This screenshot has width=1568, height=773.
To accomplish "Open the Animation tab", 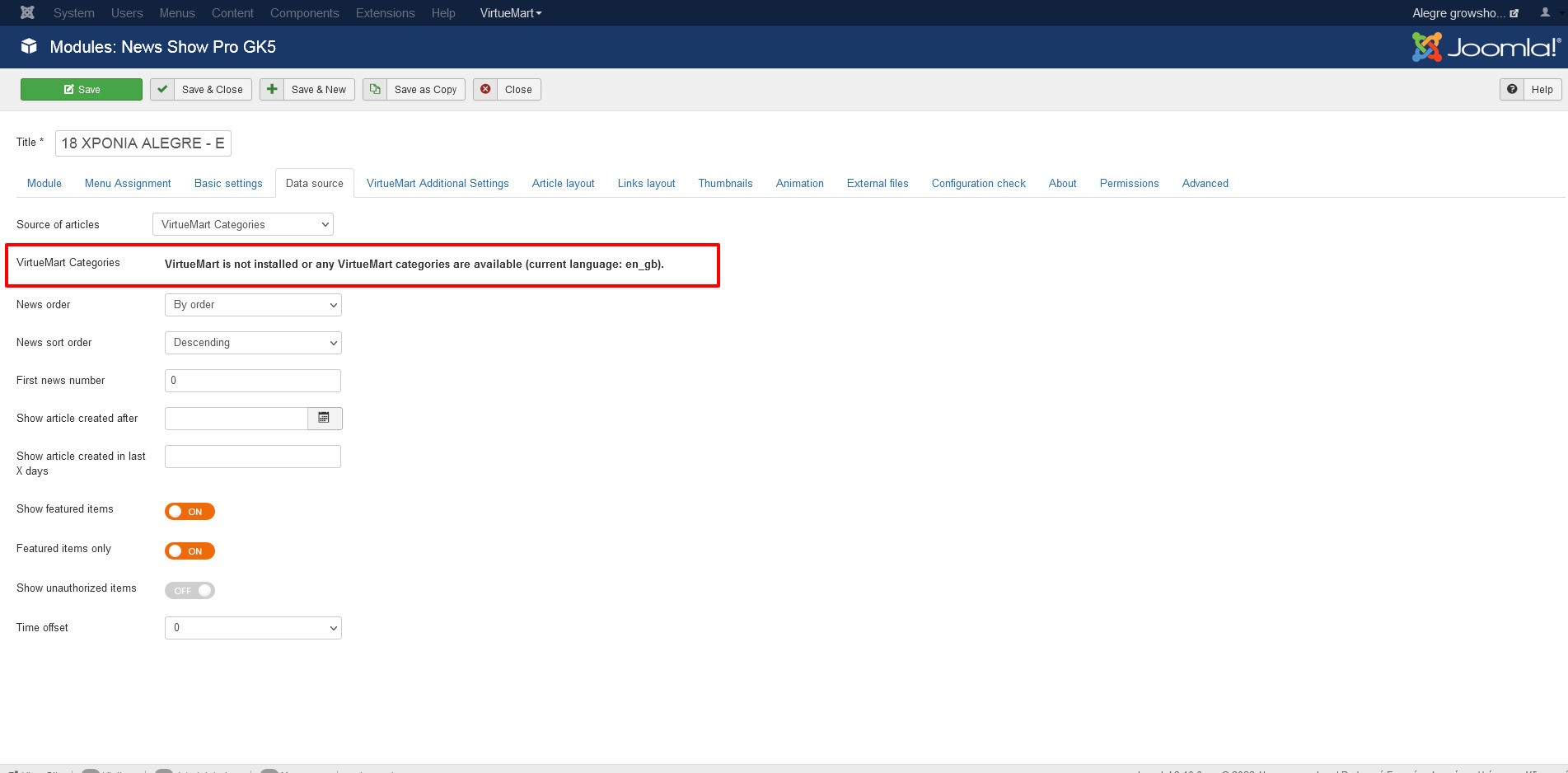I will (x=800, y=184).
